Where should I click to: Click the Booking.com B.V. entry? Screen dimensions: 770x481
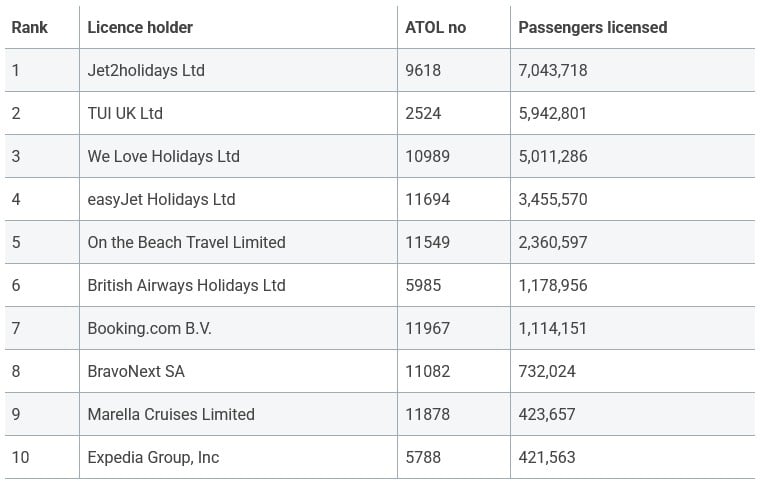tap(149, 328)
